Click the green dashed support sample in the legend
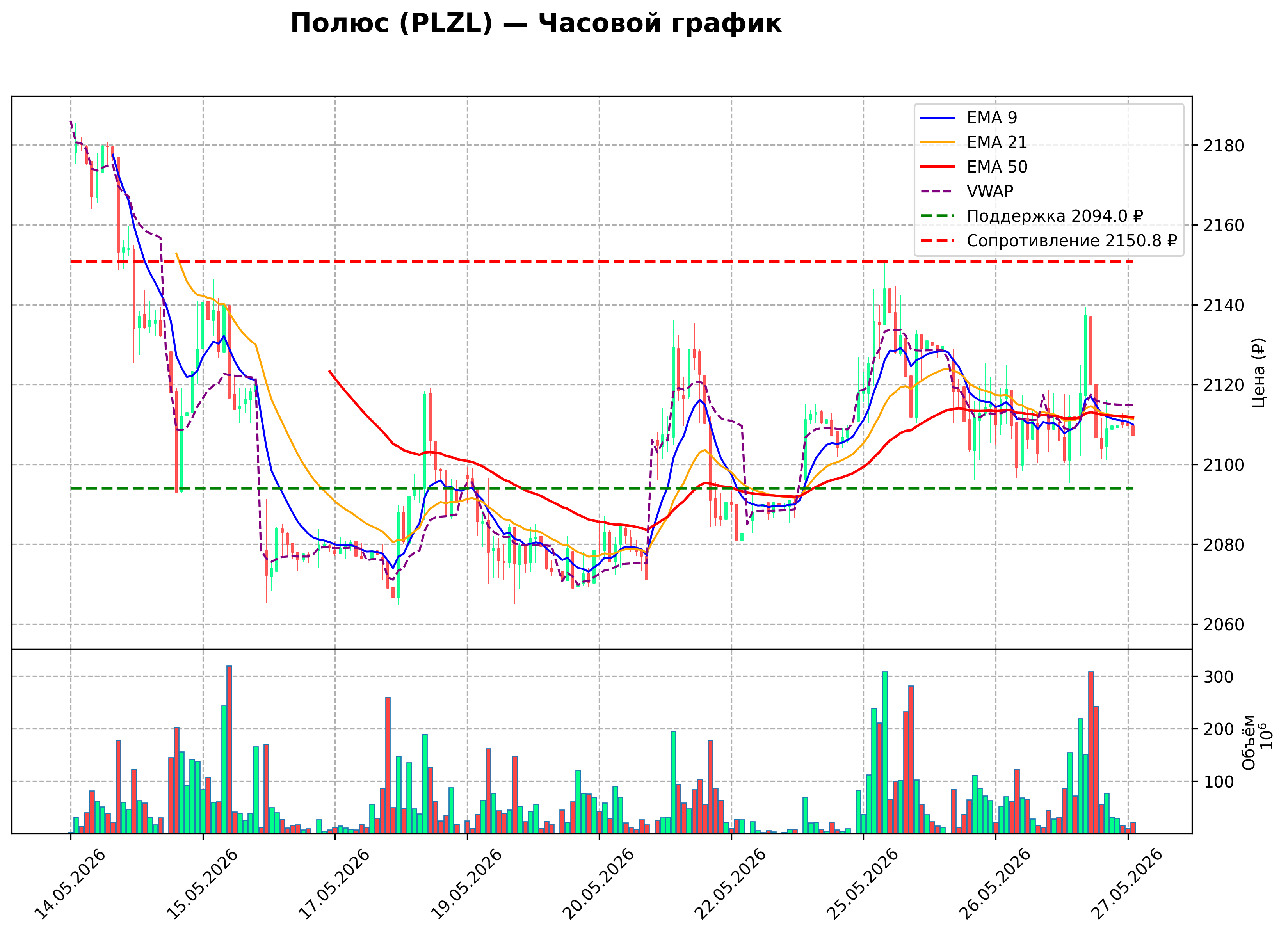The image size is (1288, 934). pyautogui.click(x=938, y=216)
